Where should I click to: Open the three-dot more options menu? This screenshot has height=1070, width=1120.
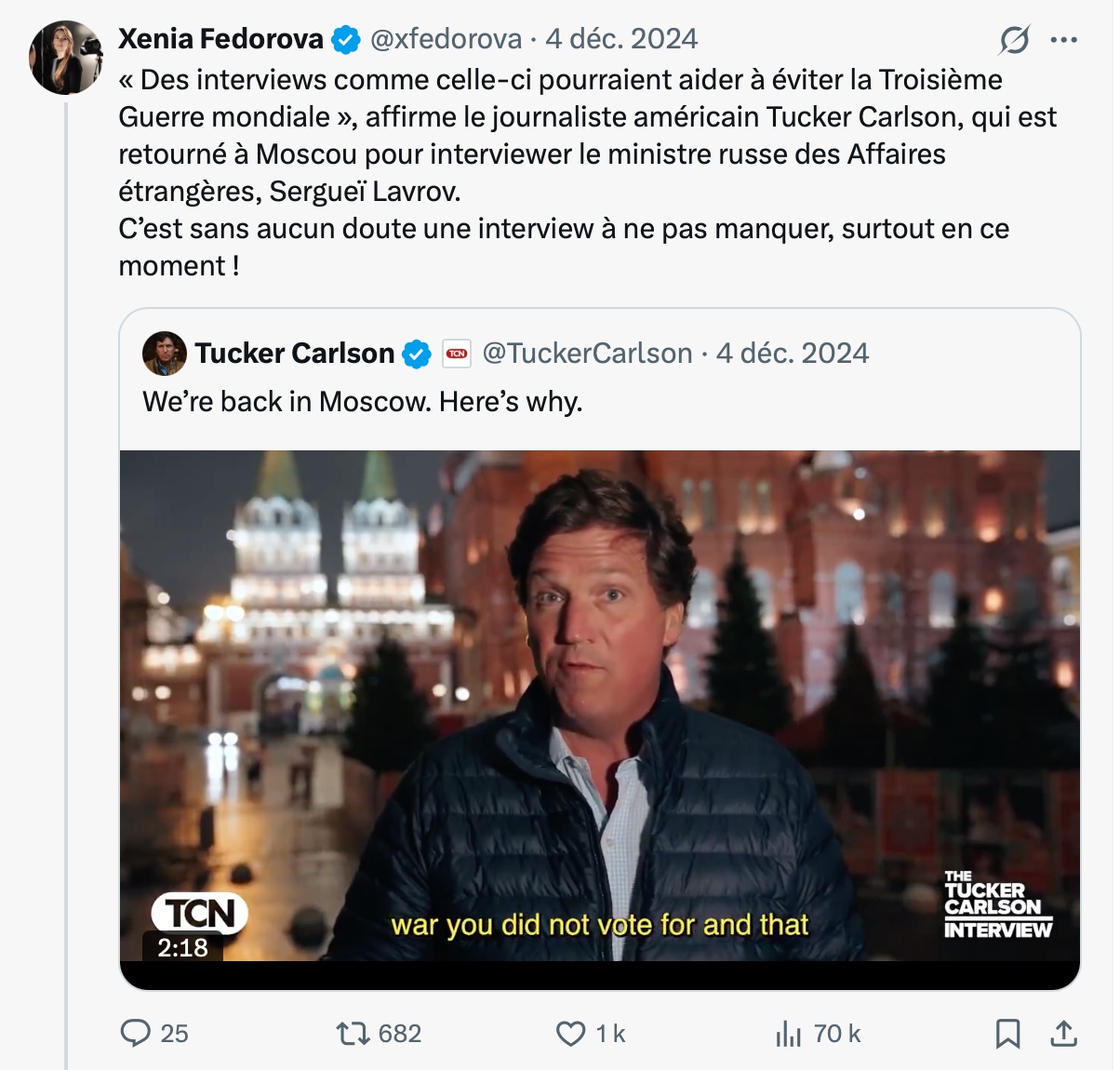pos(1063,40)
